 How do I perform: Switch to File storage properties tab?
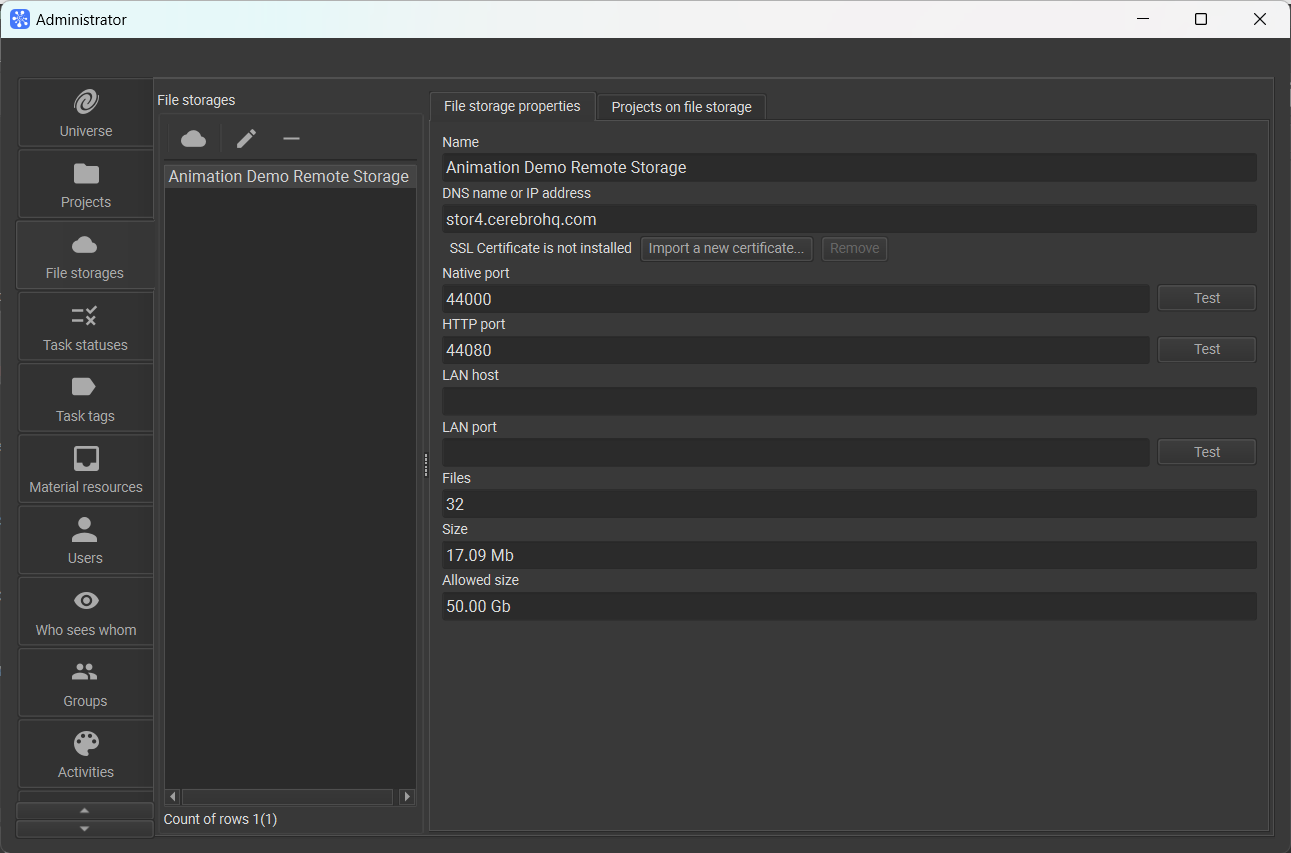pos(512,106)
